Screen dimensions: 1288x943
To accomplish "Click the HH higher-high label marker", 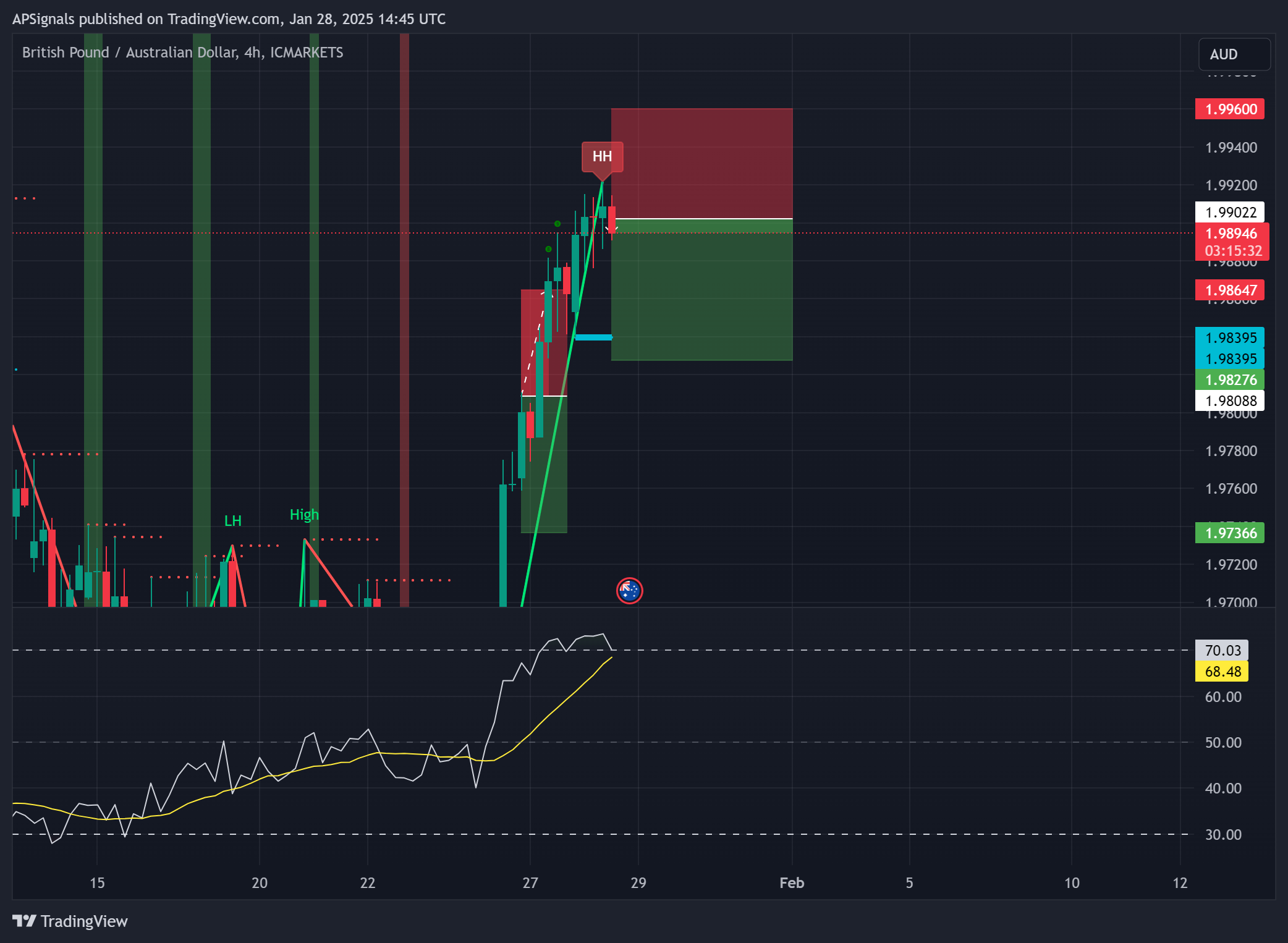I will click(x=602, y=157).
